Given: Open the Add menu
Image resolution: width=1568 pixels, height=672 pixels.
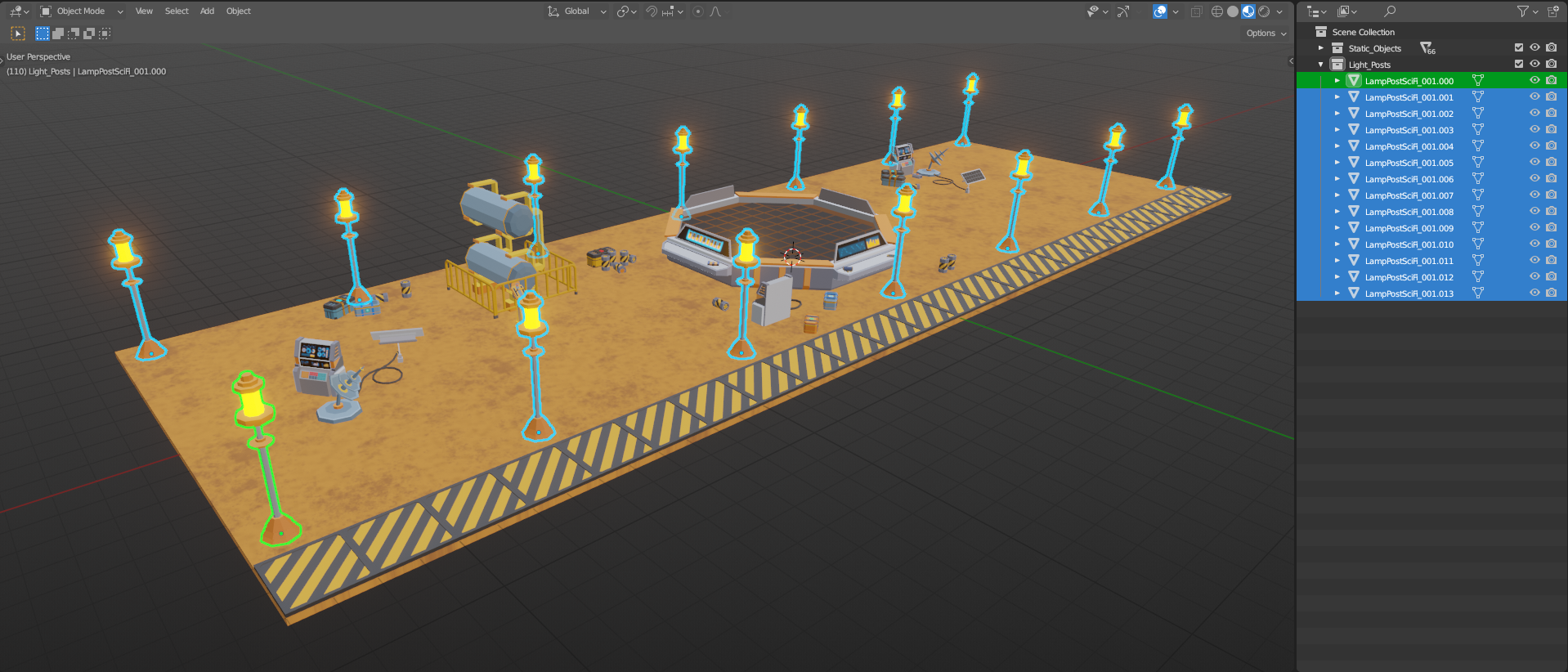Looking at the screenshot, I should [207, 11].
